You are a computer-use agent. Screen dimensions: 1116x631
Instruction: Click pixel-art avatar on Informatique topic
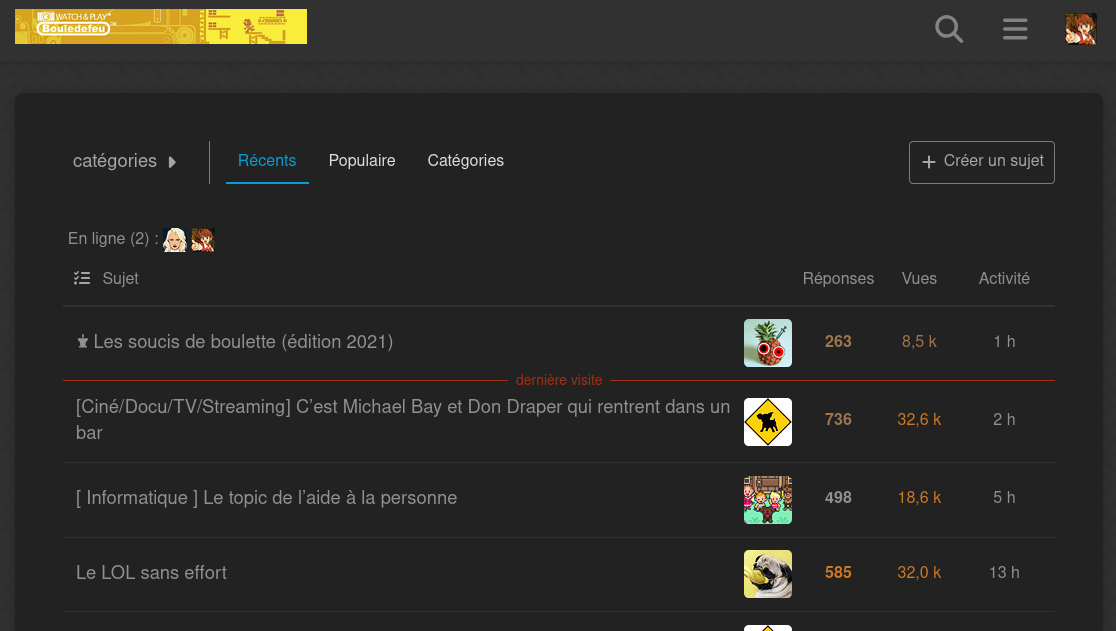point(767,499)
